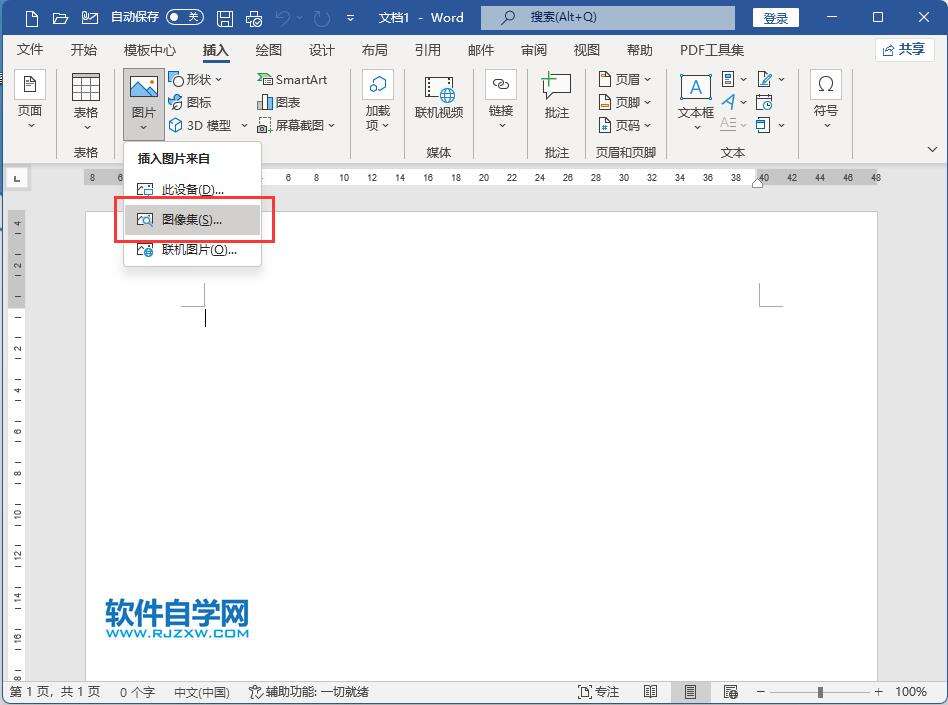
Task: Click the 共享 share button
Action: coord(903,50)
